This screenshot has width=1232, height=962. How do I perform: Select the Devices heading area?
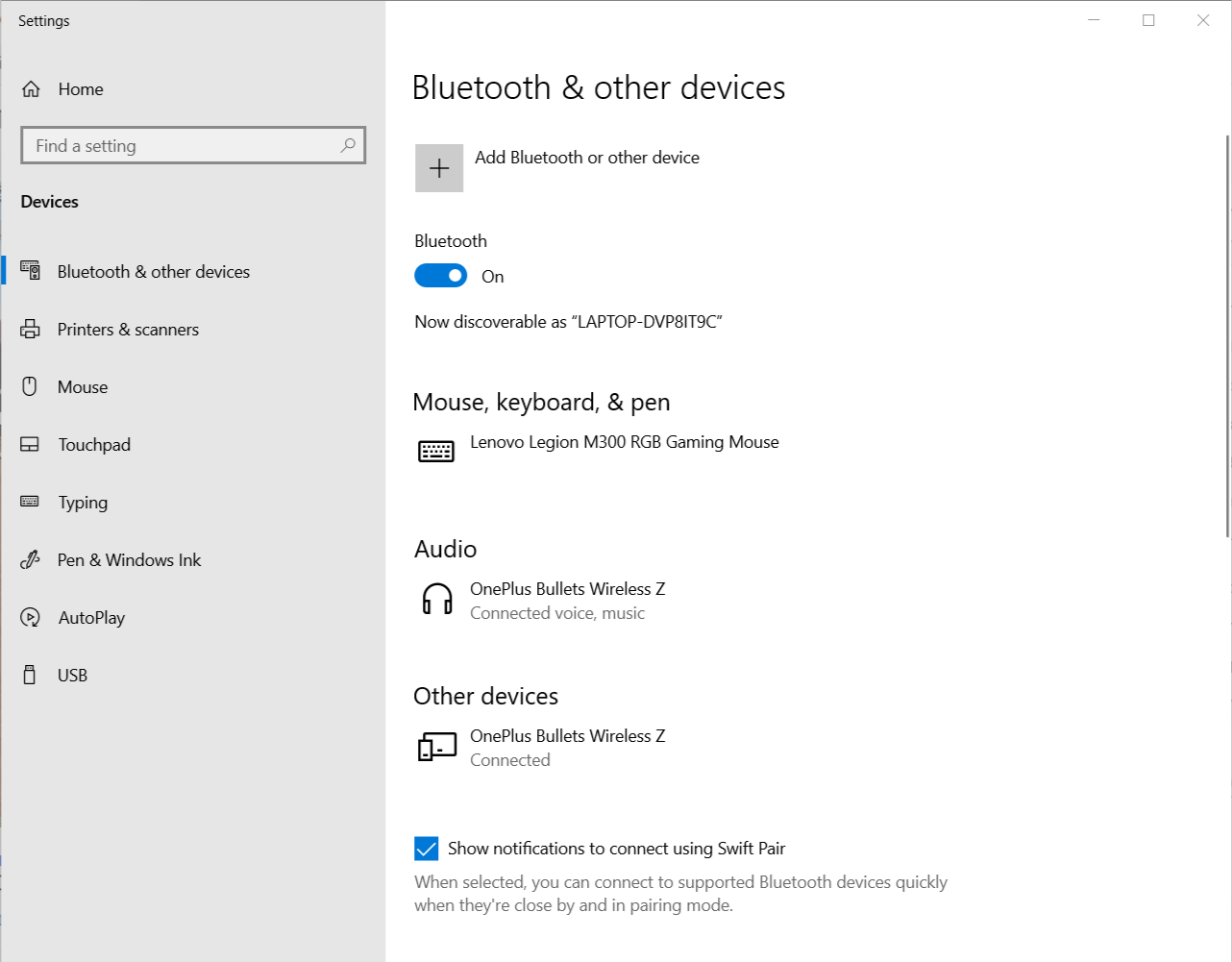tap(49, 201)
